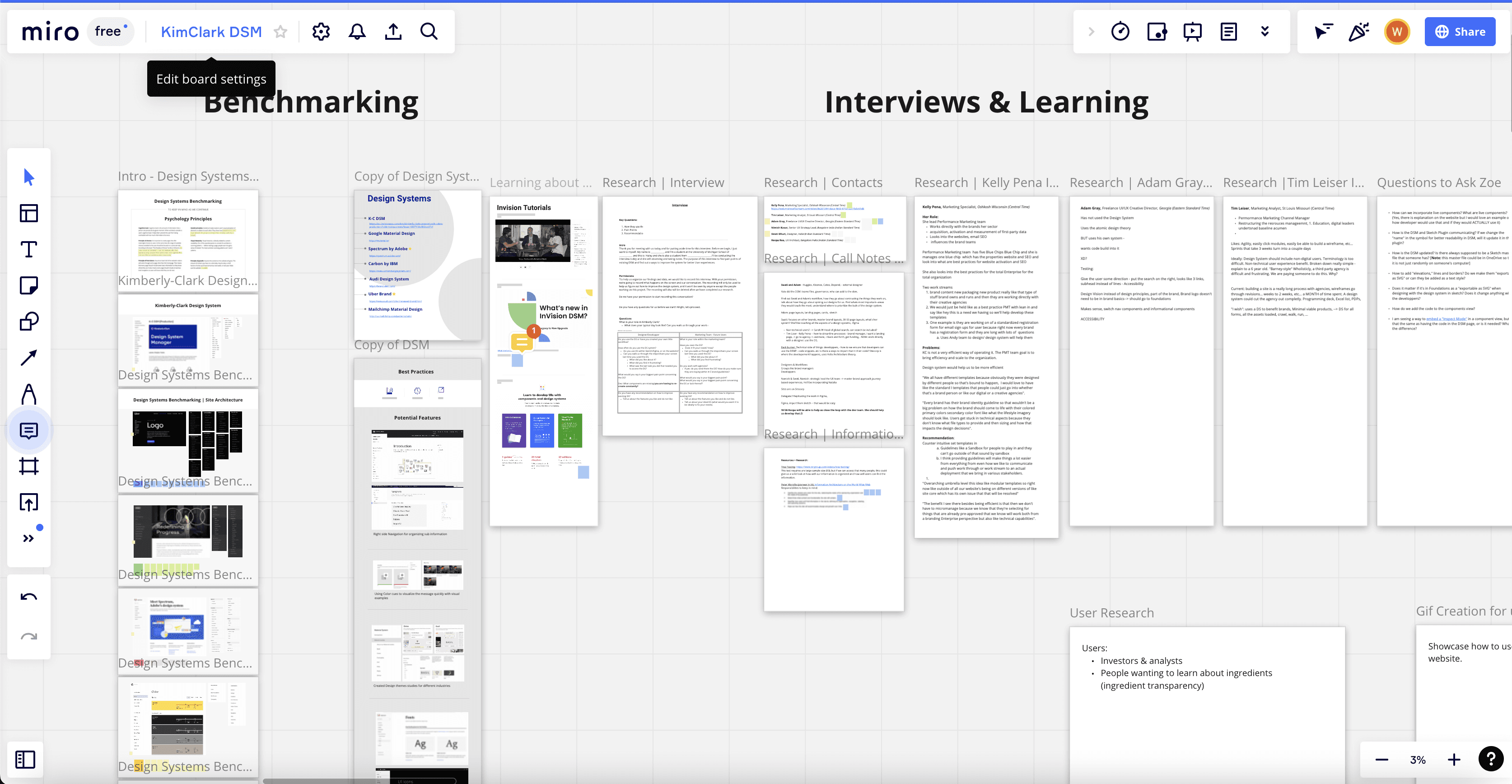
Task: Toggle hide collaborators' cursors icon
Action: coord(1323,32)
